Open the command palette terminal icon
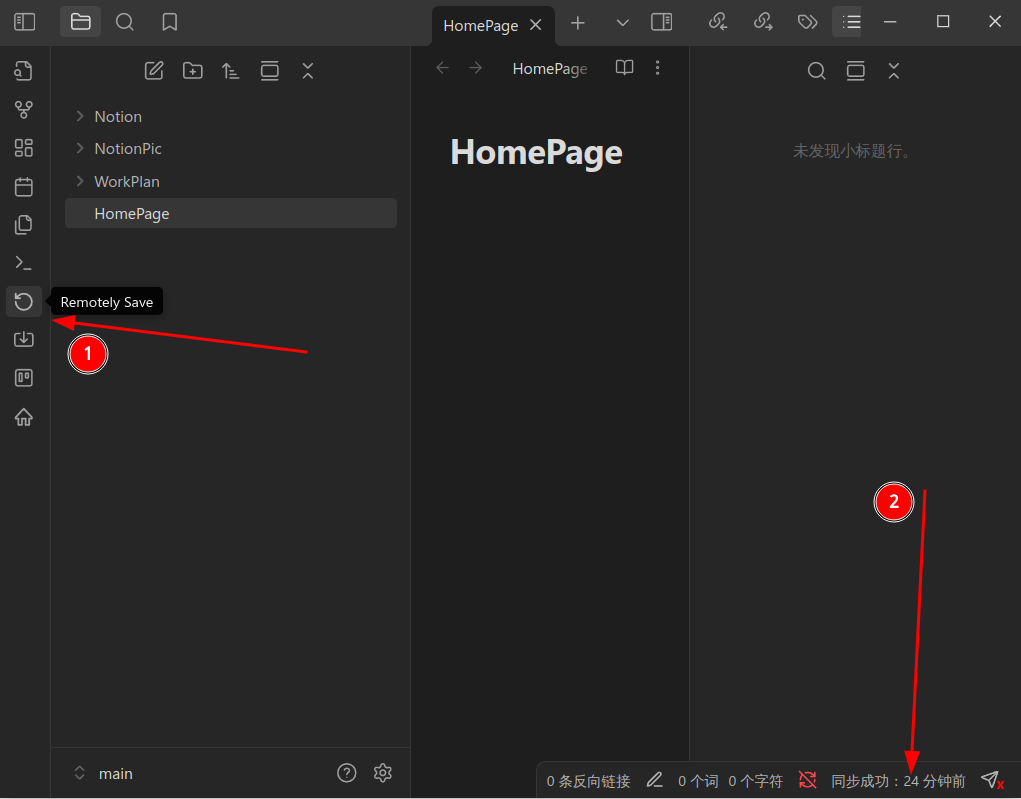Image resolution: width=1021 pixels, height=799 pixels. (x=24, y=263)
